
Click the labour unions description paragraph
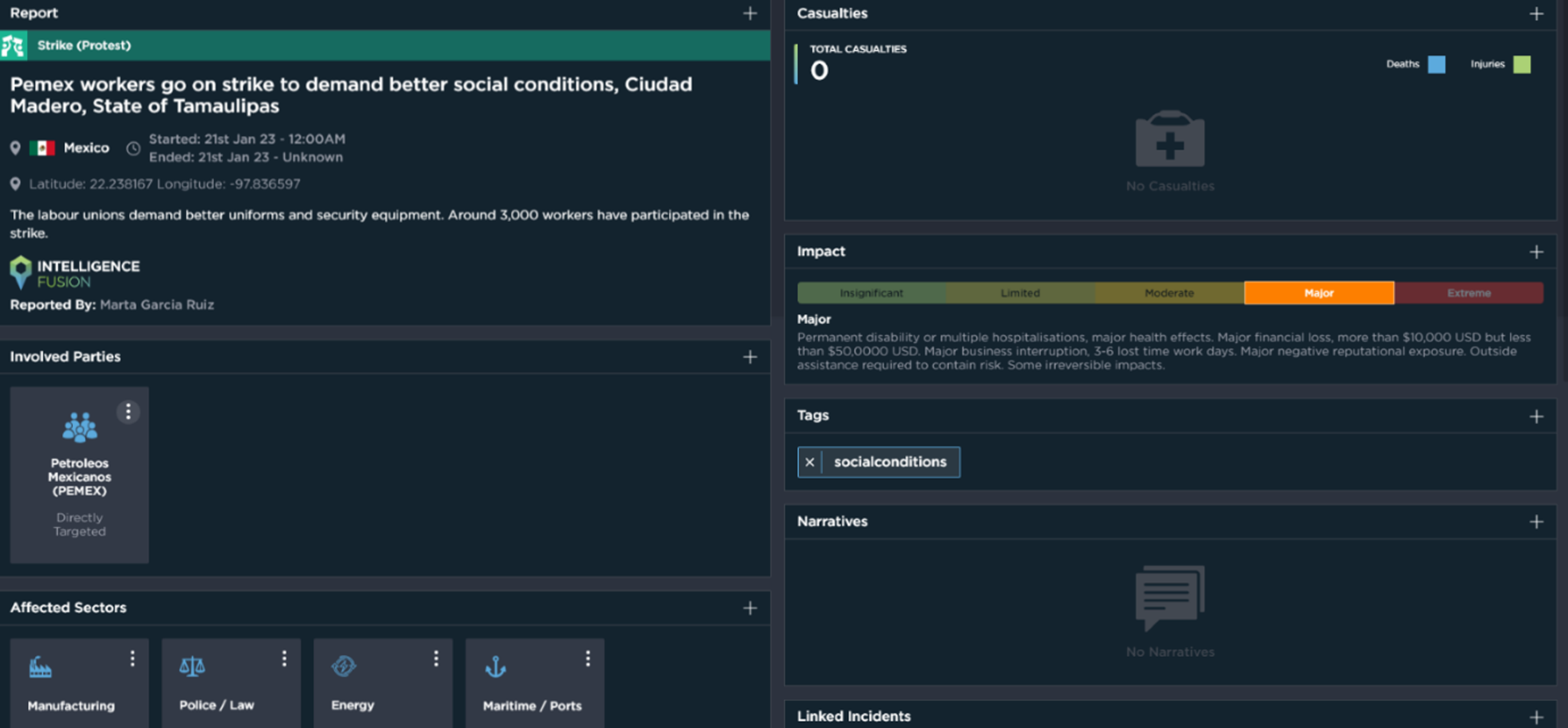tap(379, 224)
